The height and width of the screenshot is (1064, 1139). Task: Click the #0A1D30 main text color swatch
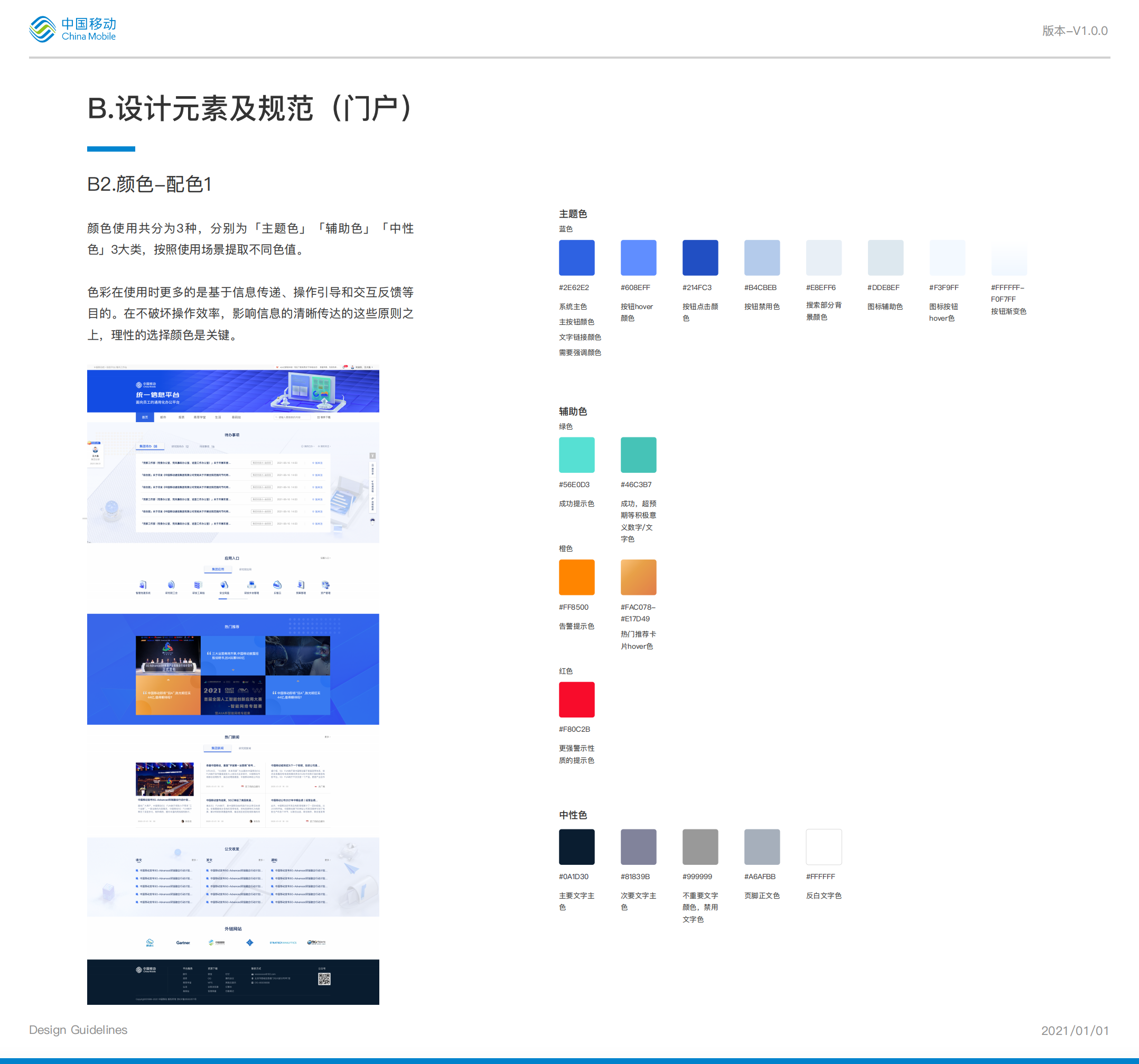[576, 846]
